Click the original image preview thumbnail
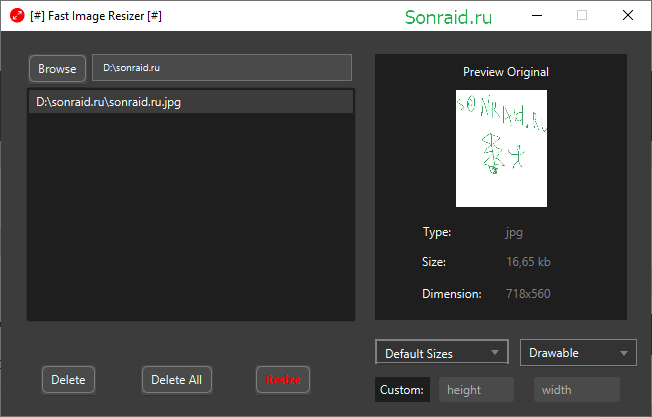 coord(501,148)
